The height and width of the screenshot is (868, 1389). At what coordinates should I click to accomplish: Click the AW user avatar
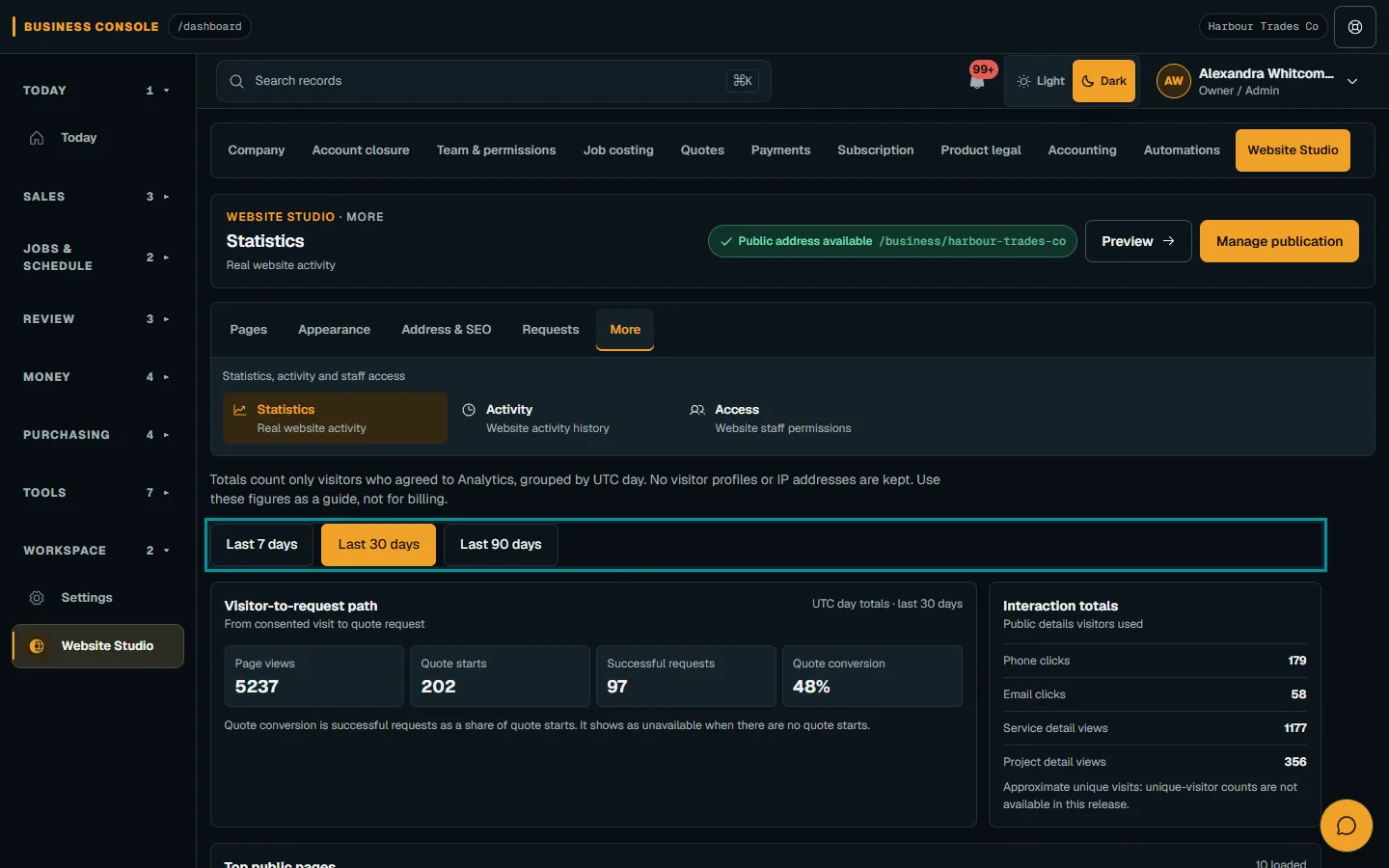1173,81
